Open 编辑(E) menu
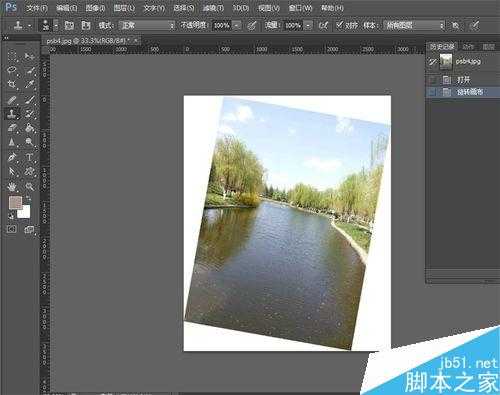 coord(66,8)
